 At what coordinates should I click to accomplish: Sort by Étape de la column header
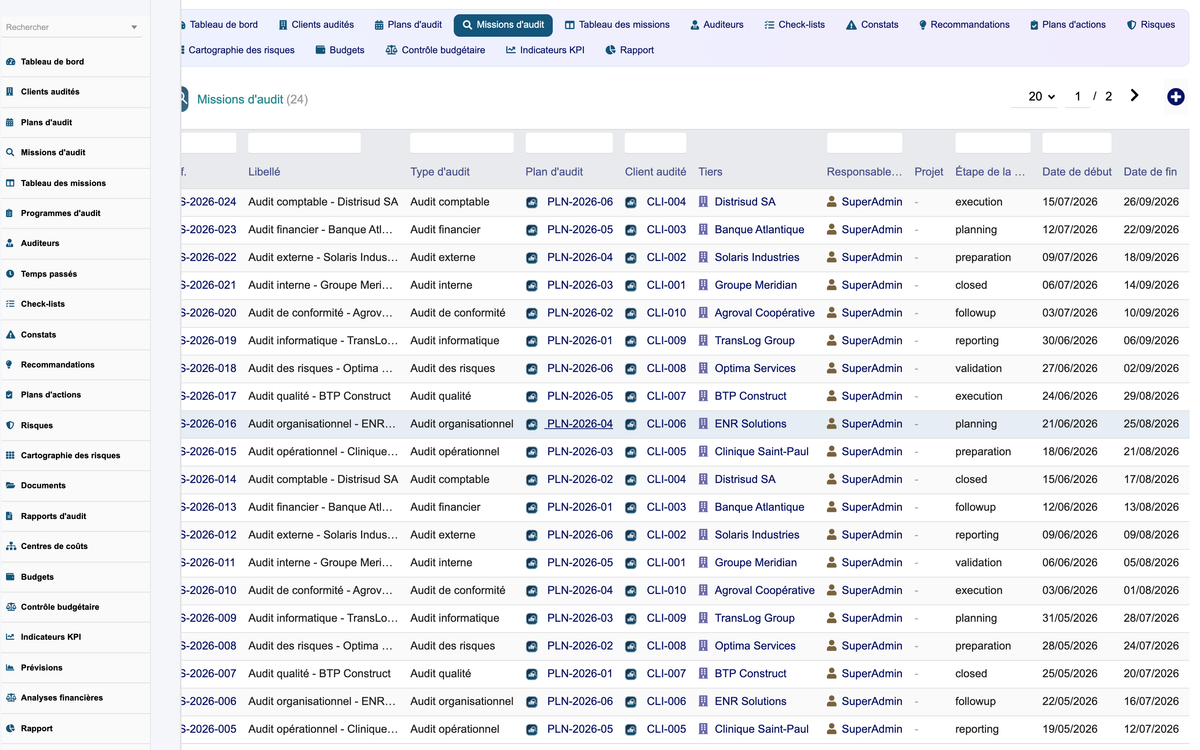click(x=990, y=172)
